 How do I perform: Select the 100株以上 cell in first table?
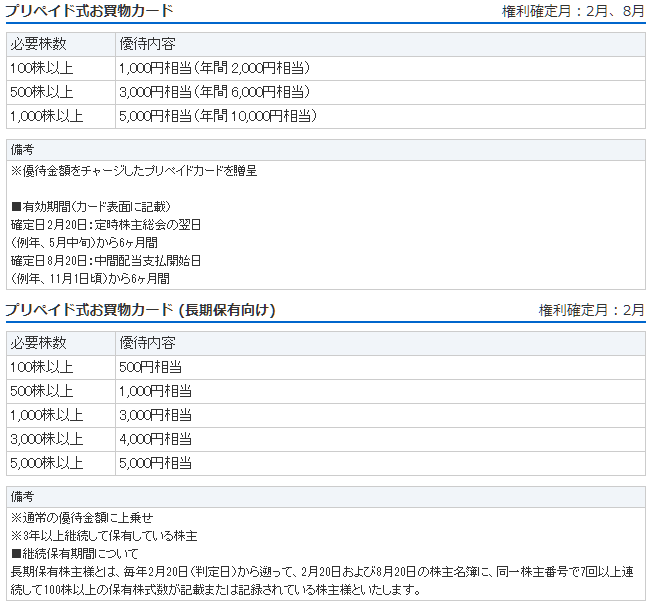coord(61,68)
